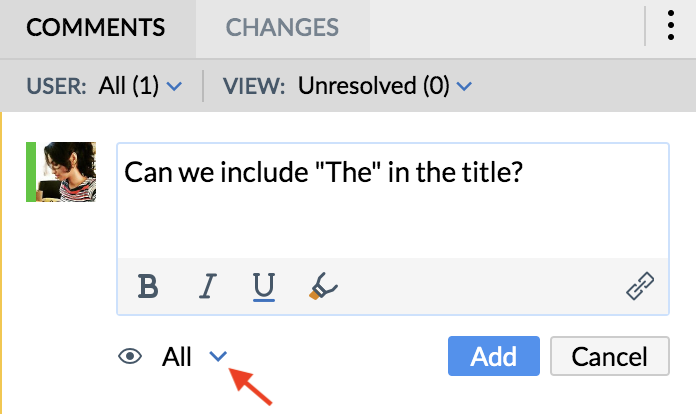Click the chevron after All (1)
This screenshot has width=696, height=414.
174,87
